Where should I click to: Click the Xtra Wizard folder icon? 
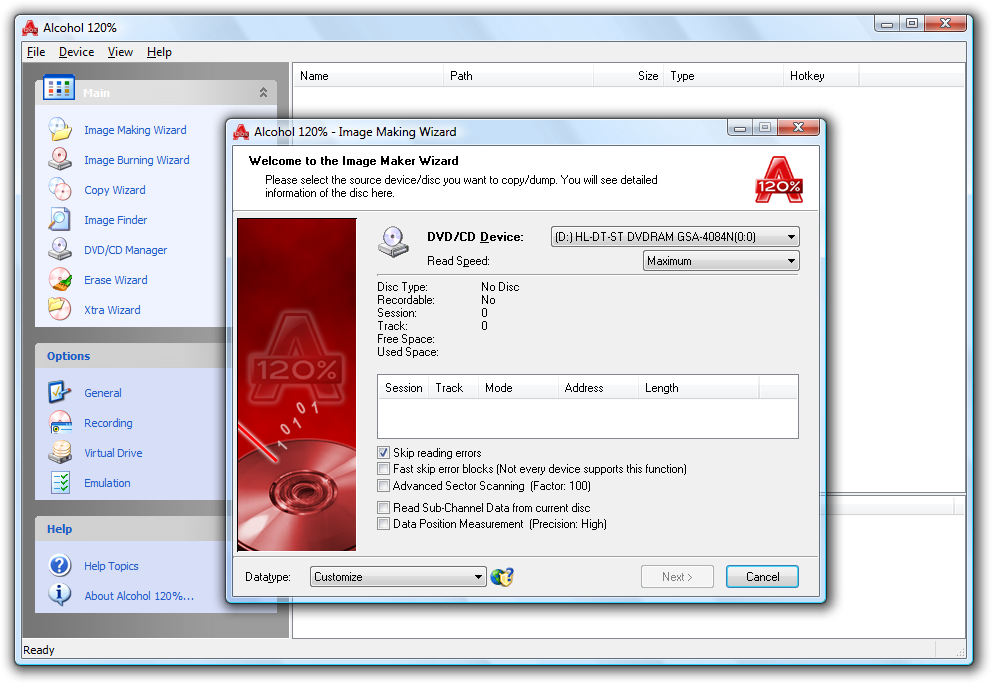[x=60, y=309]
